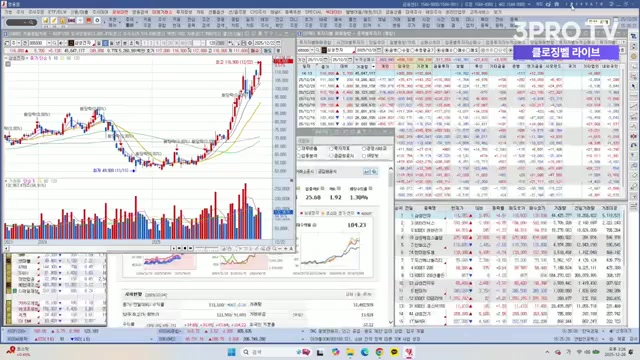Open File Explorer from the taskbar
This screenshot has width=640, height=360.
pyautogui.click(x=350, y=352)
